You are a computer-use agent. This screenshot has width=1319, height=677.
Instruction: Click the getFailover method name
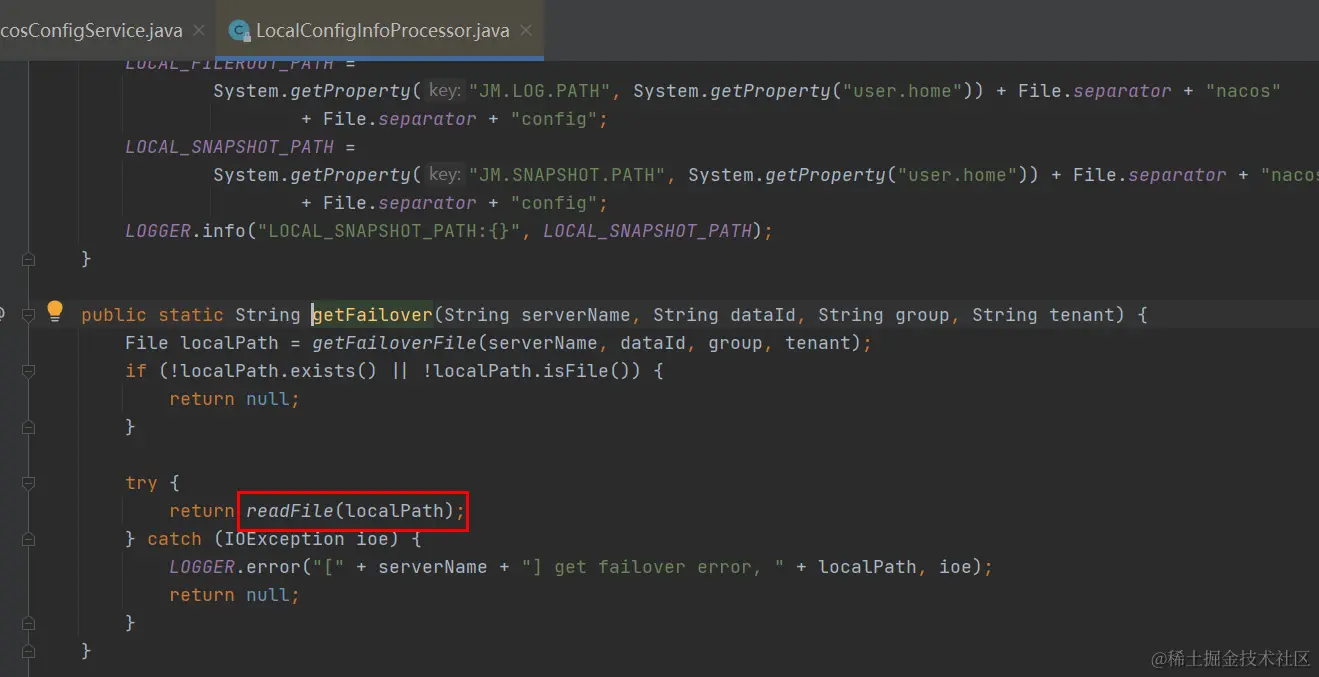(x=372, y=315)
